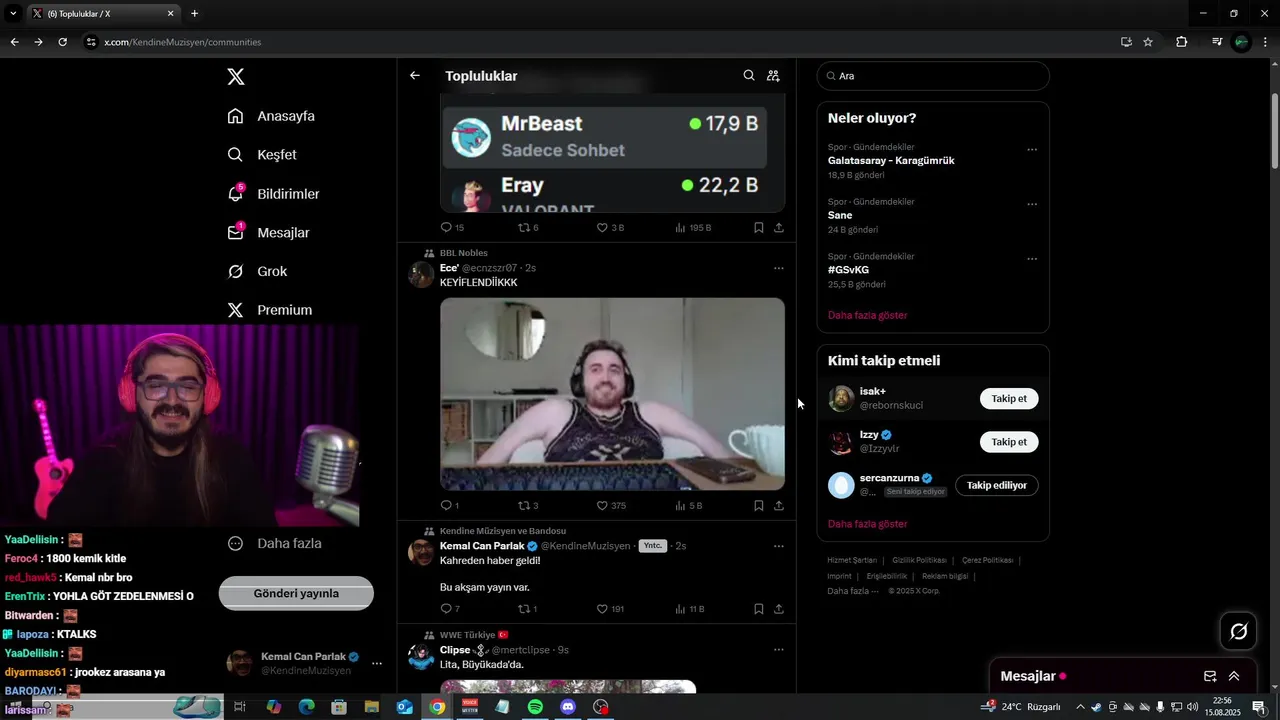Open Kendine Müzisyen ve Bandosu community
The image size is (1280, 720).
503,531
